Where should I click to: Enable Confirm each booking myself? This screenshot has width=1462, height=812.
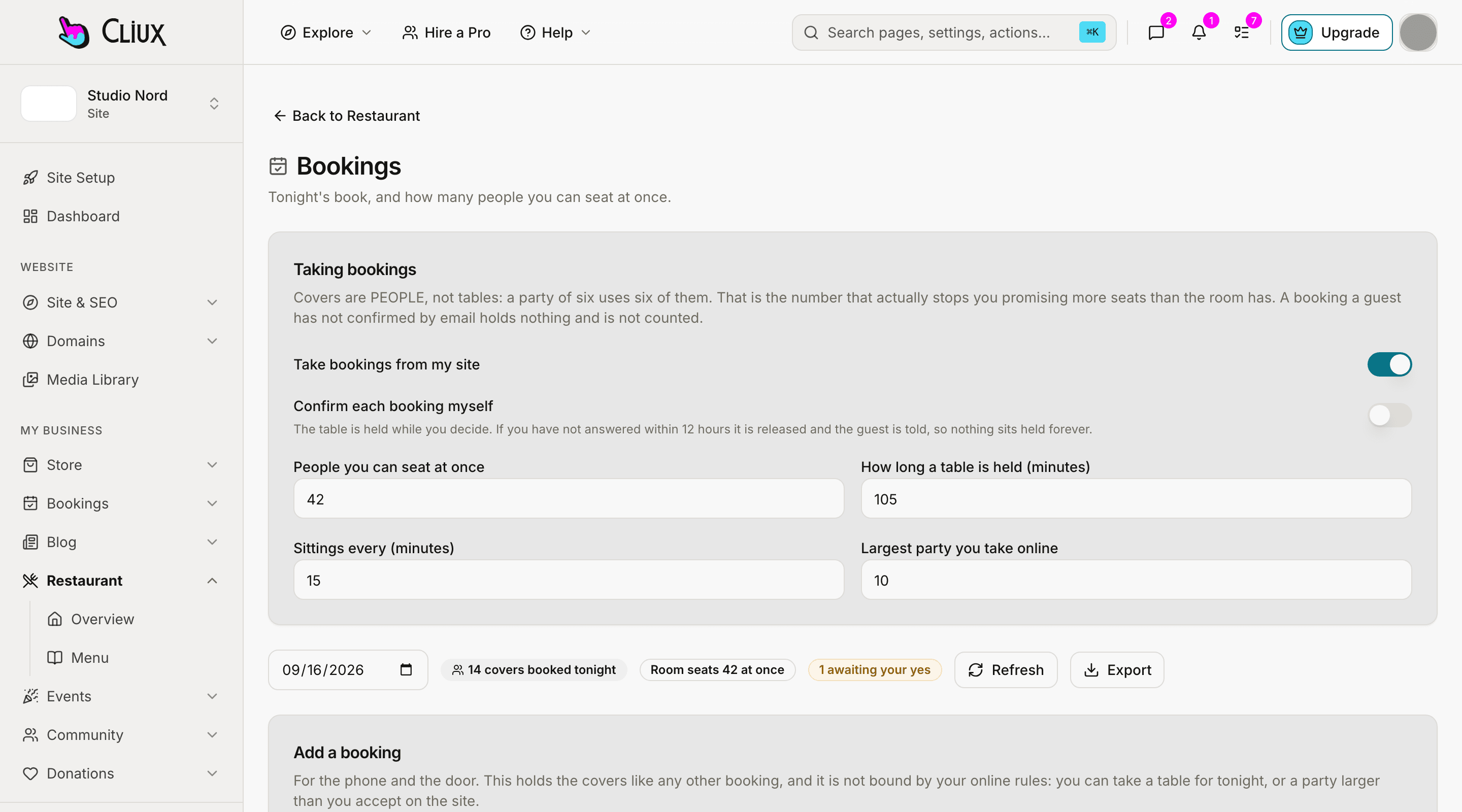click(1389, 416)
